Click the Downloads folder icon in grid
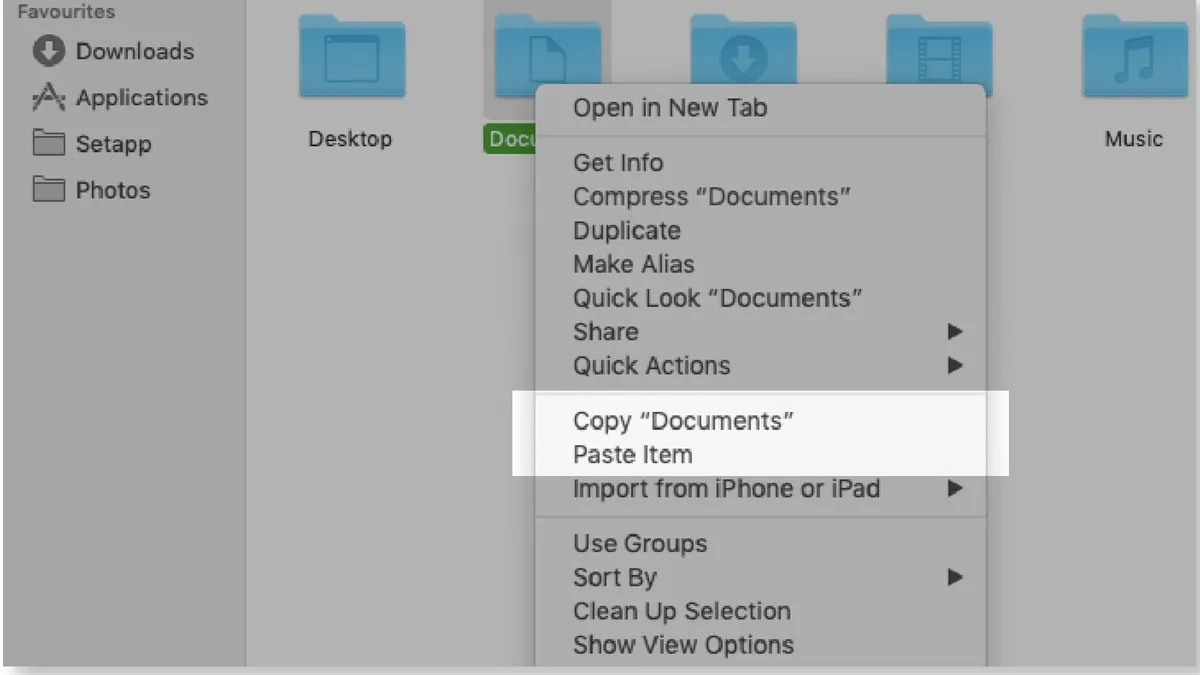1200x675 pixels. 743,50
